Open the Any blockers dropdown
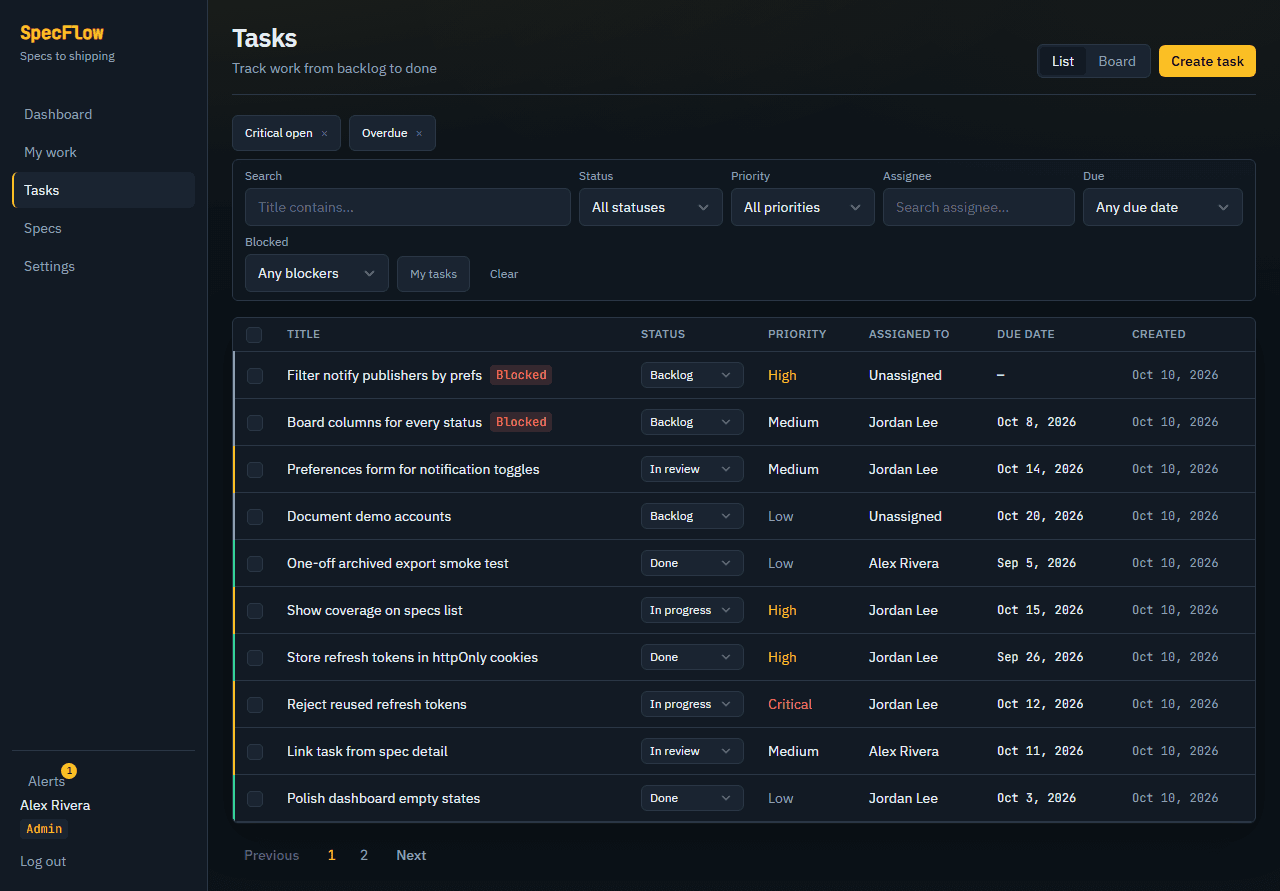 (x=317, y=273)
